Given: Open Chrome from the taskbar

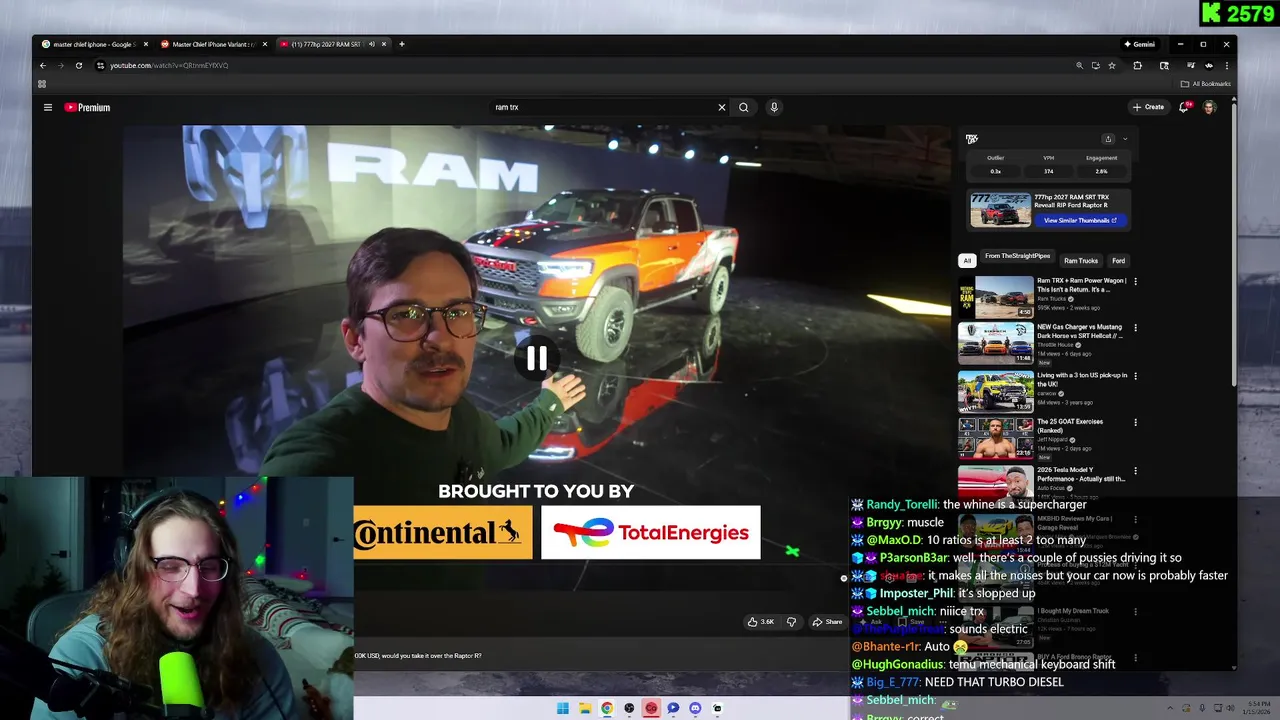Looking at the screenshot, I should [x=607, y=708].
